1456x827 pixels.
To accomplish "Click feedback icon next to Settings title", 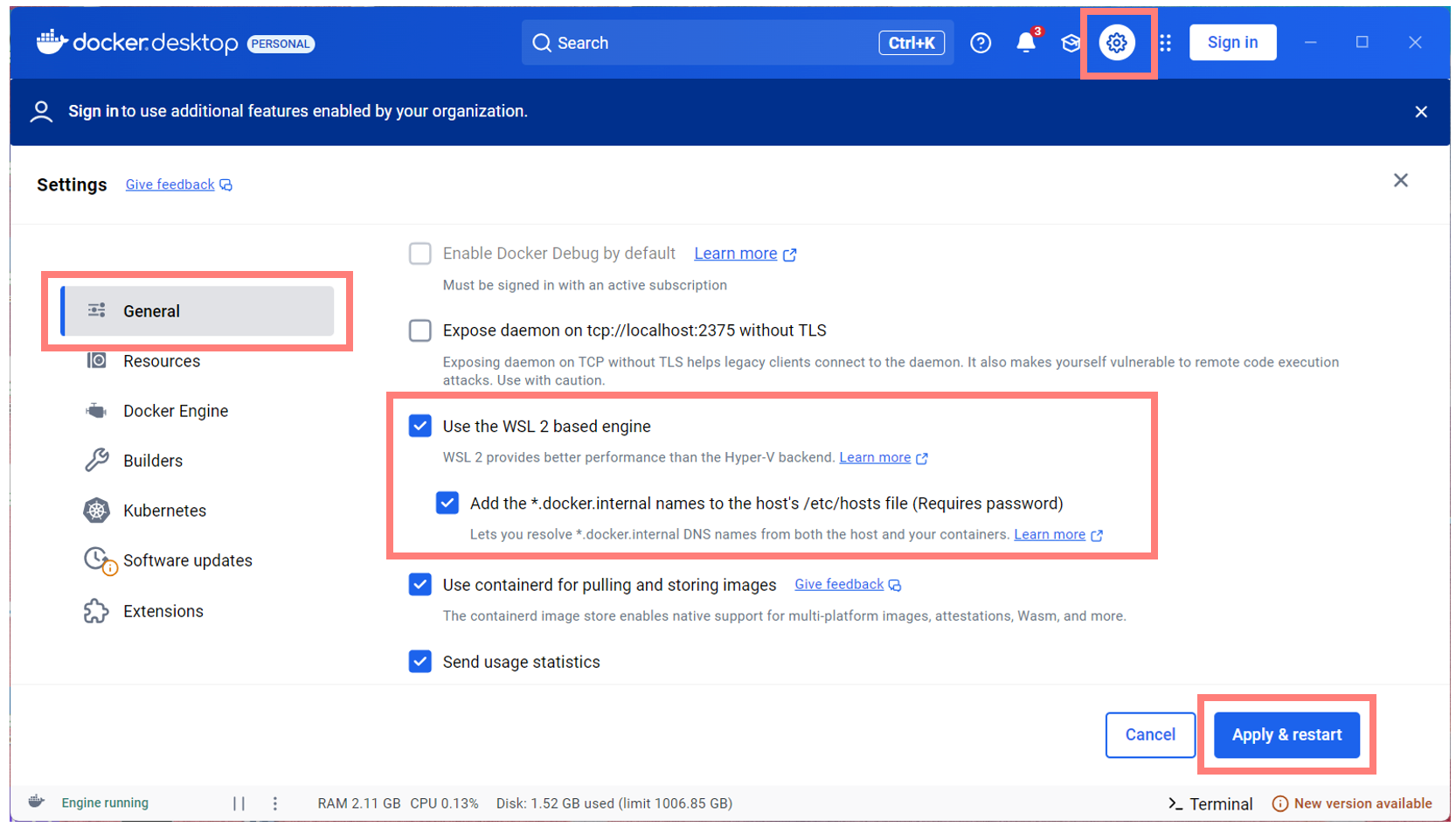I will coord(225,184).
